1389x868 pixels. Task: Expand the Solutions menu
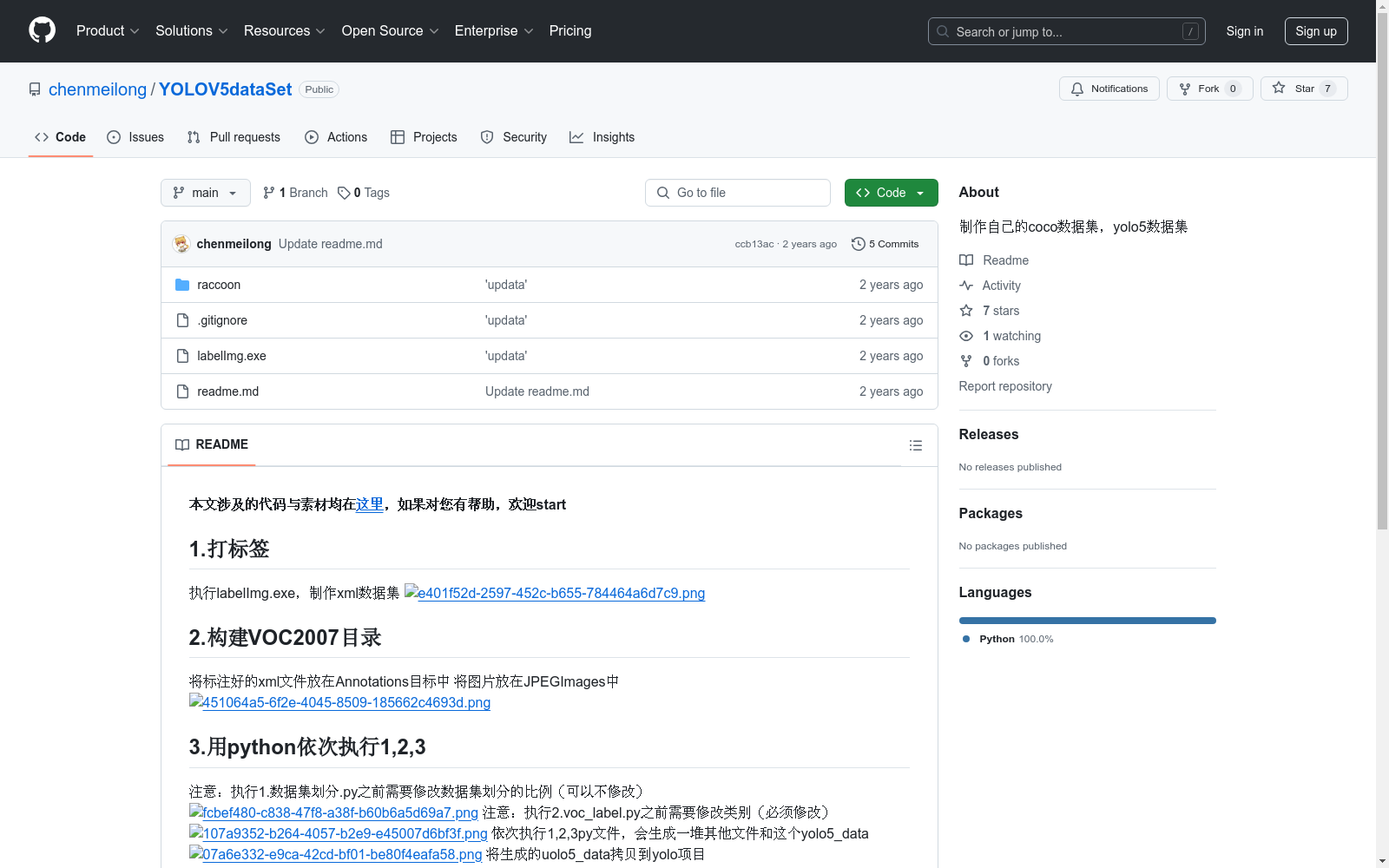192,30
